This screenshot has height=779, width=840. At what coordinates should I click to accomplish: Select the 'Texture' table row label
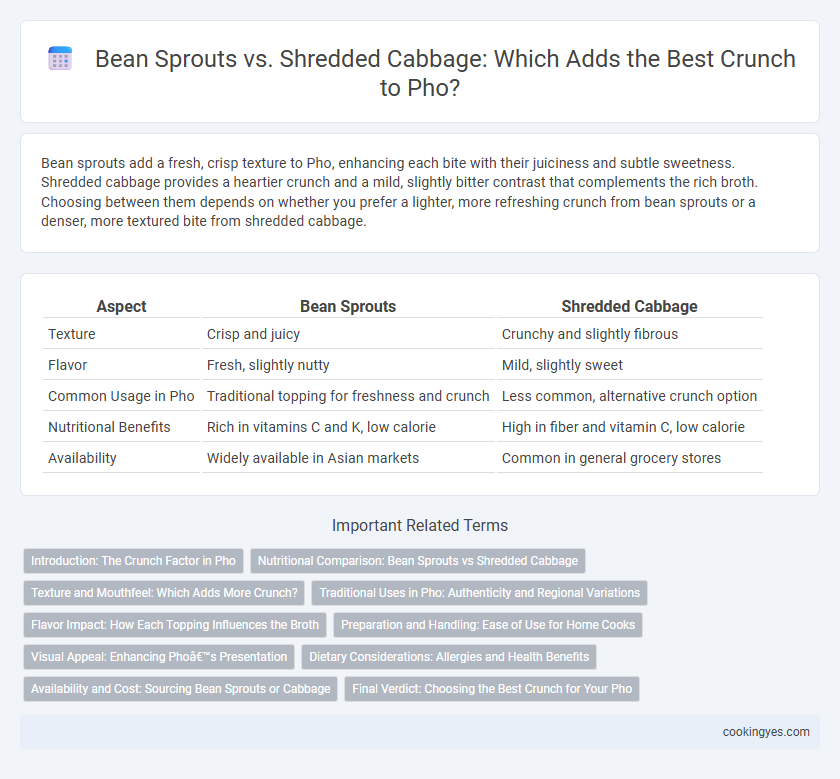pos(72,334)
